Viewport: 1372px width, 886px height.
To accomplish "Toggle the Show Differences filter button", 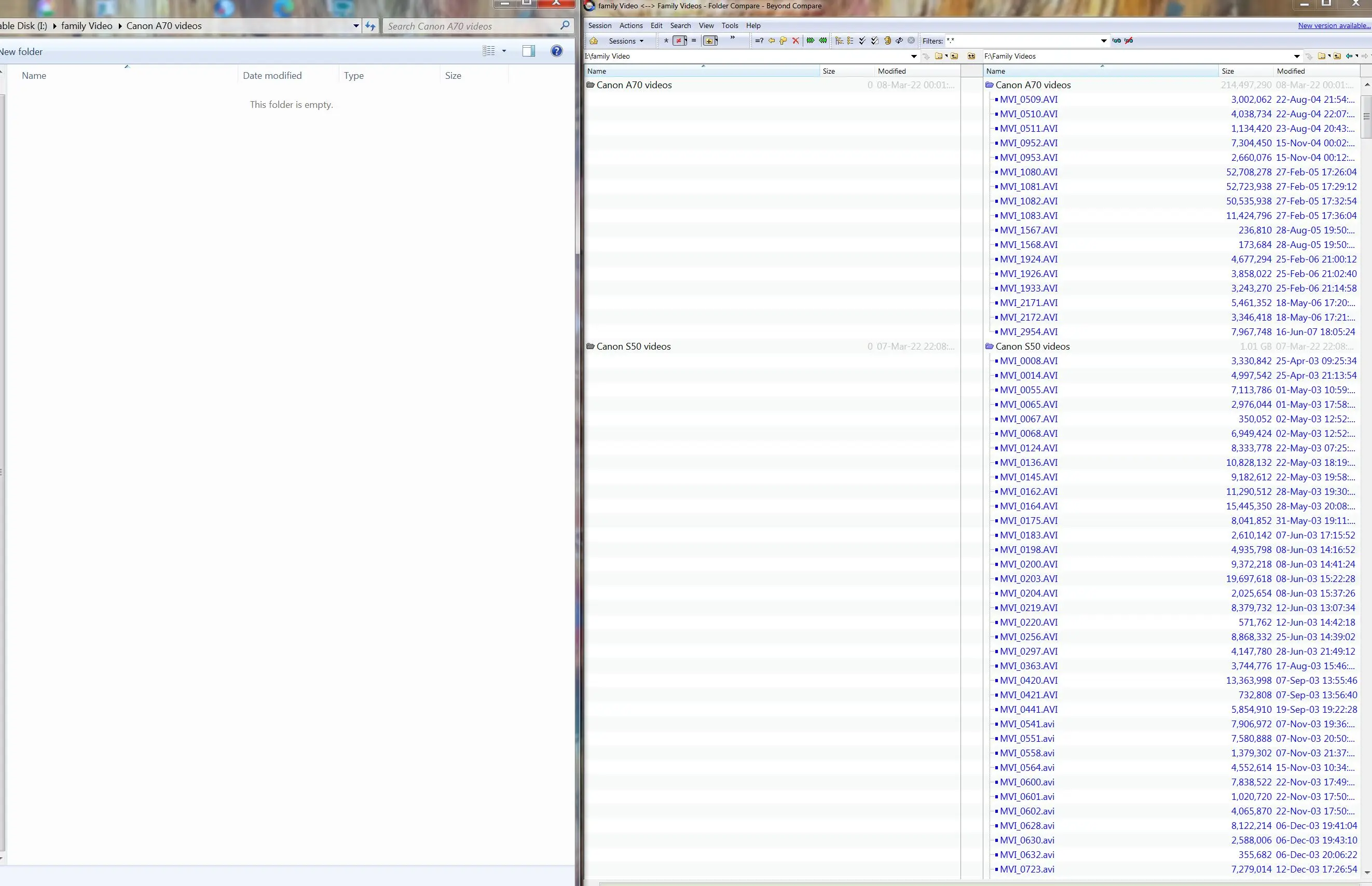I will (679, 40).
